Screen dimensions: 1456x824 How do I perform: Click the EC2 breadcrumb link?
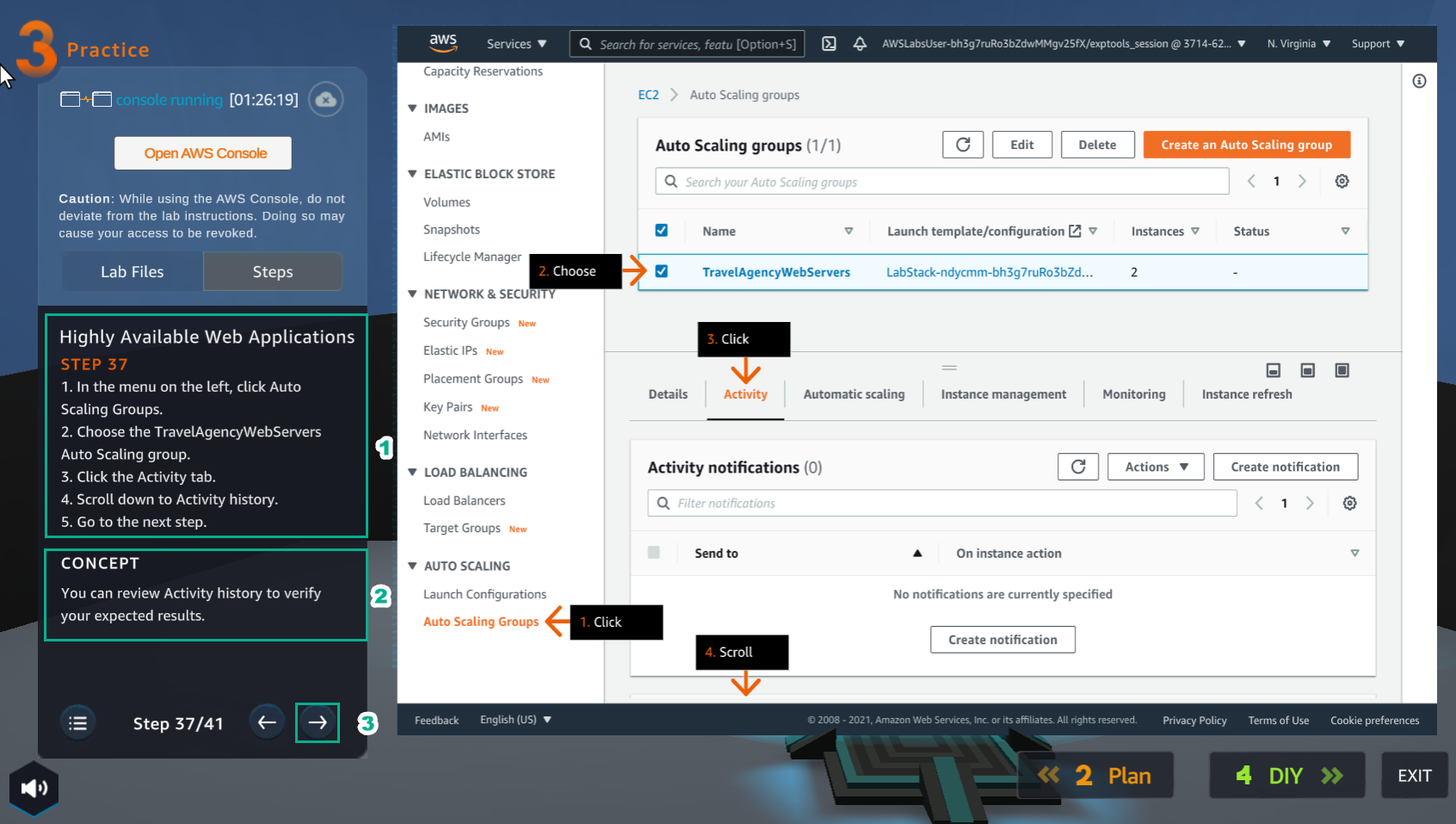coord(648,95)
